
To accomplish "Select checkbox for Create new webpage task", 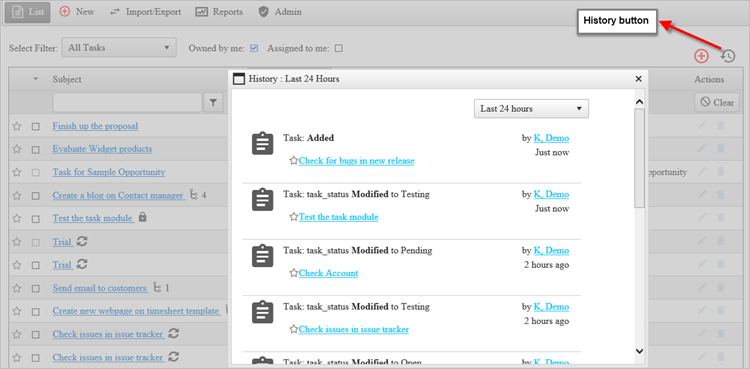I will pyautogui.click(x=35, y=312).
